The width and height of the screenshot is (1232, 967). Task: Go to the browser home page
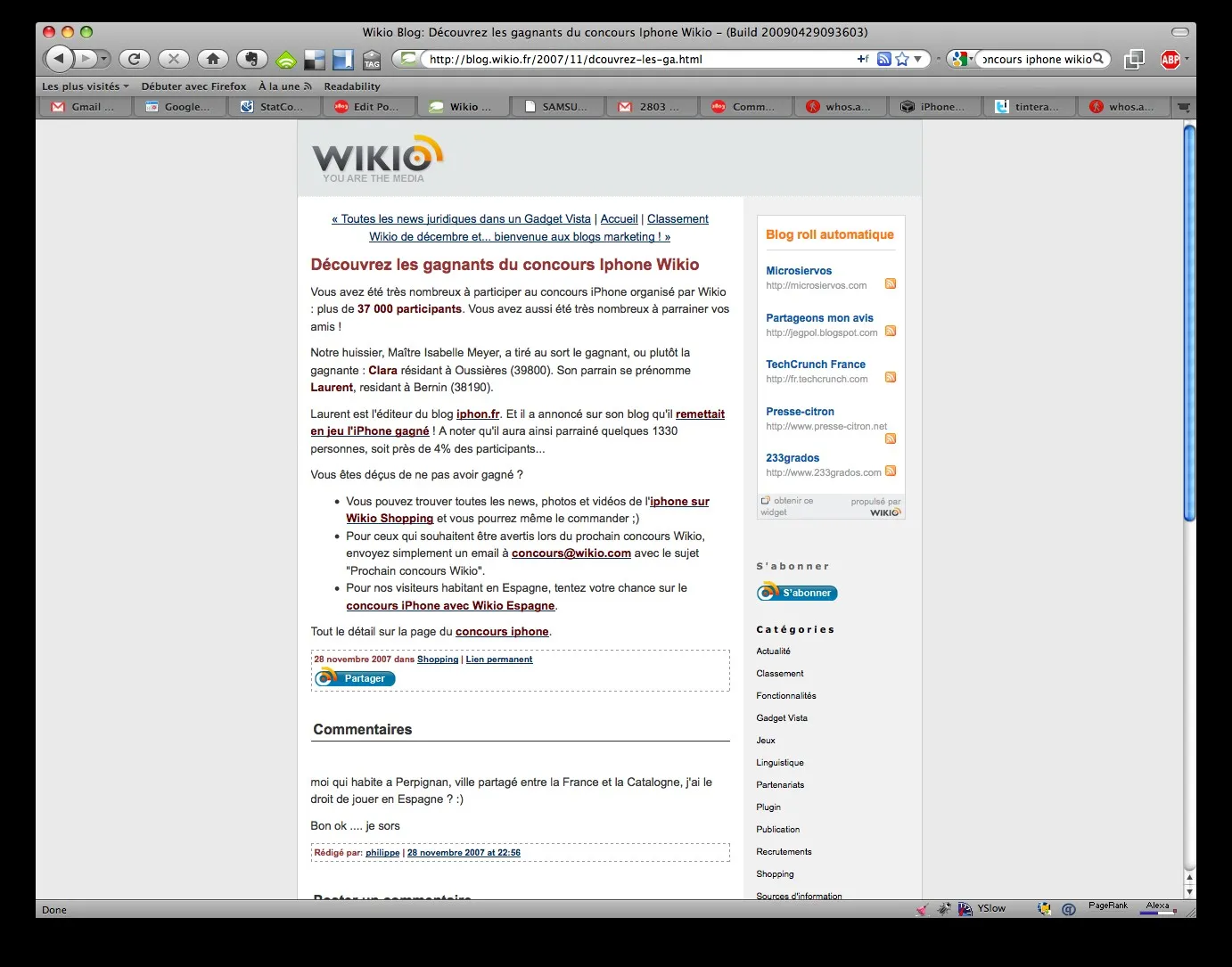[213, 59]
